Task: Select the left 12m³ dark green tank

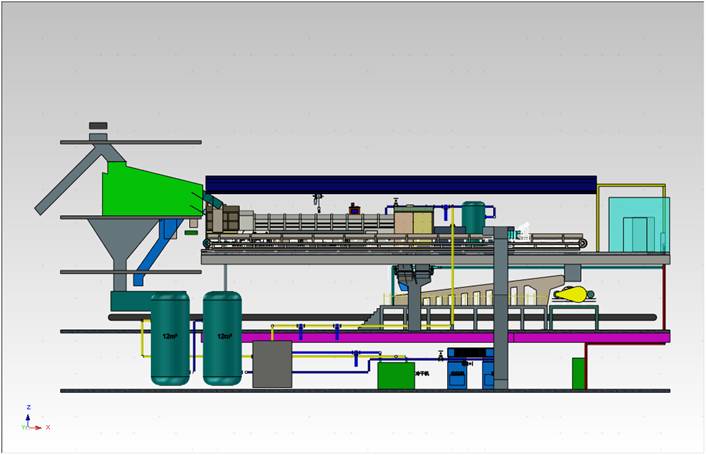Action: point(170,338)
